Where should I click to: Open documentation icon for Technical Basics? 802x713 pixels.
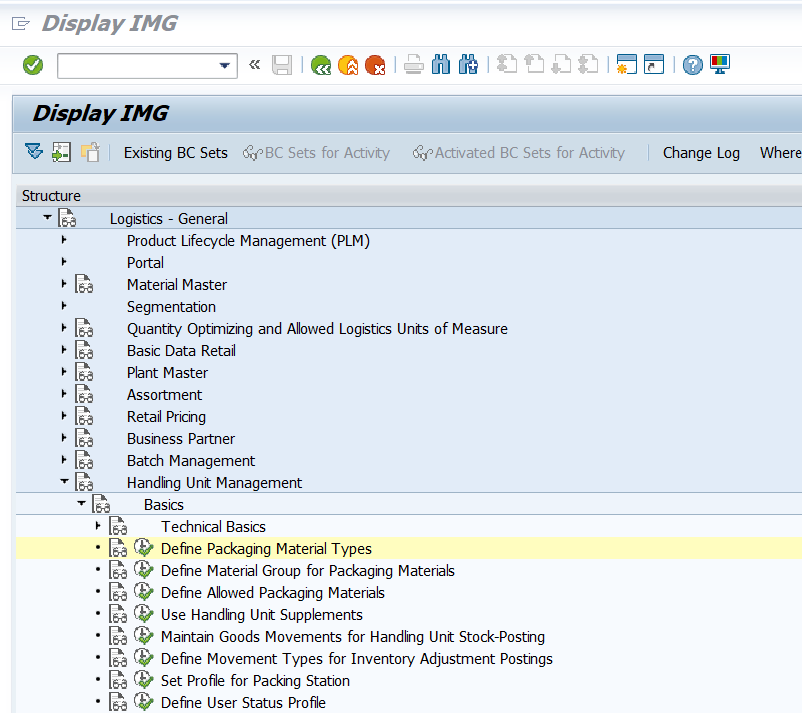tap(118, 526)
